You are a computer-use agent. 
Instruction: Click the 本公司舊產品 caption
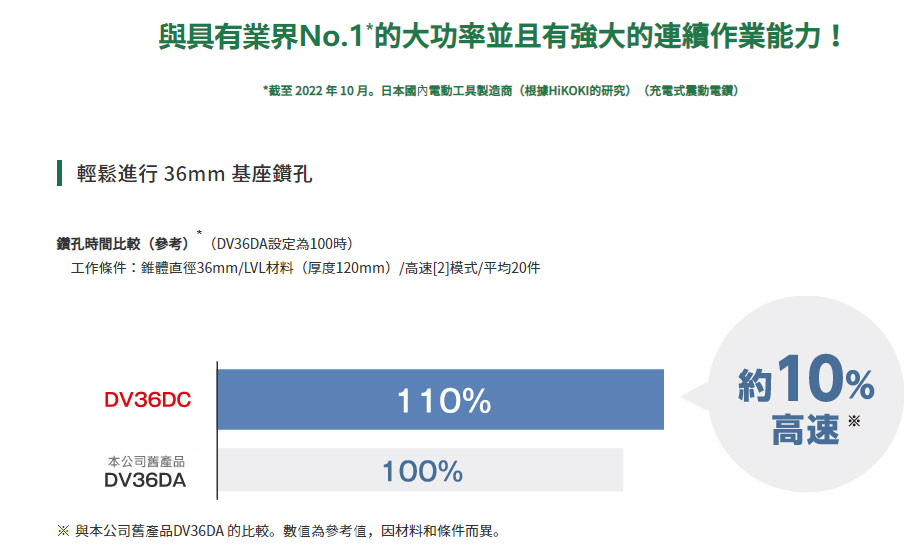tap(146, 462)
